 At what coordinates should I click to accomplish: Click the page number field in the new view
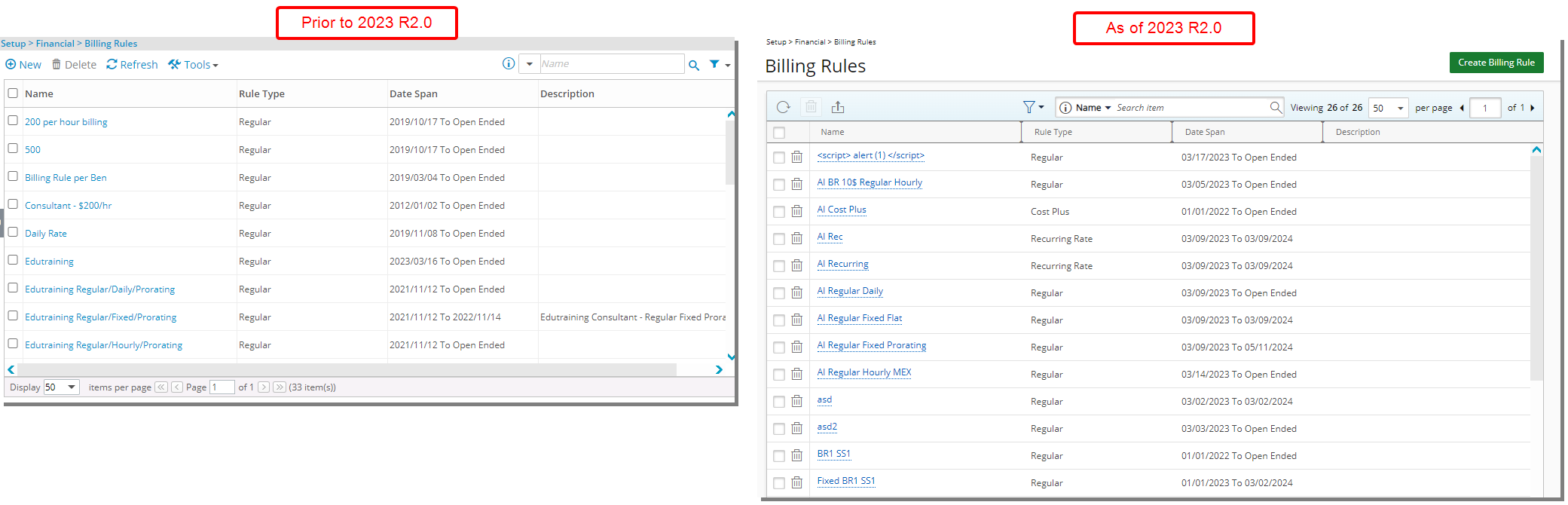pos(1485,108)
